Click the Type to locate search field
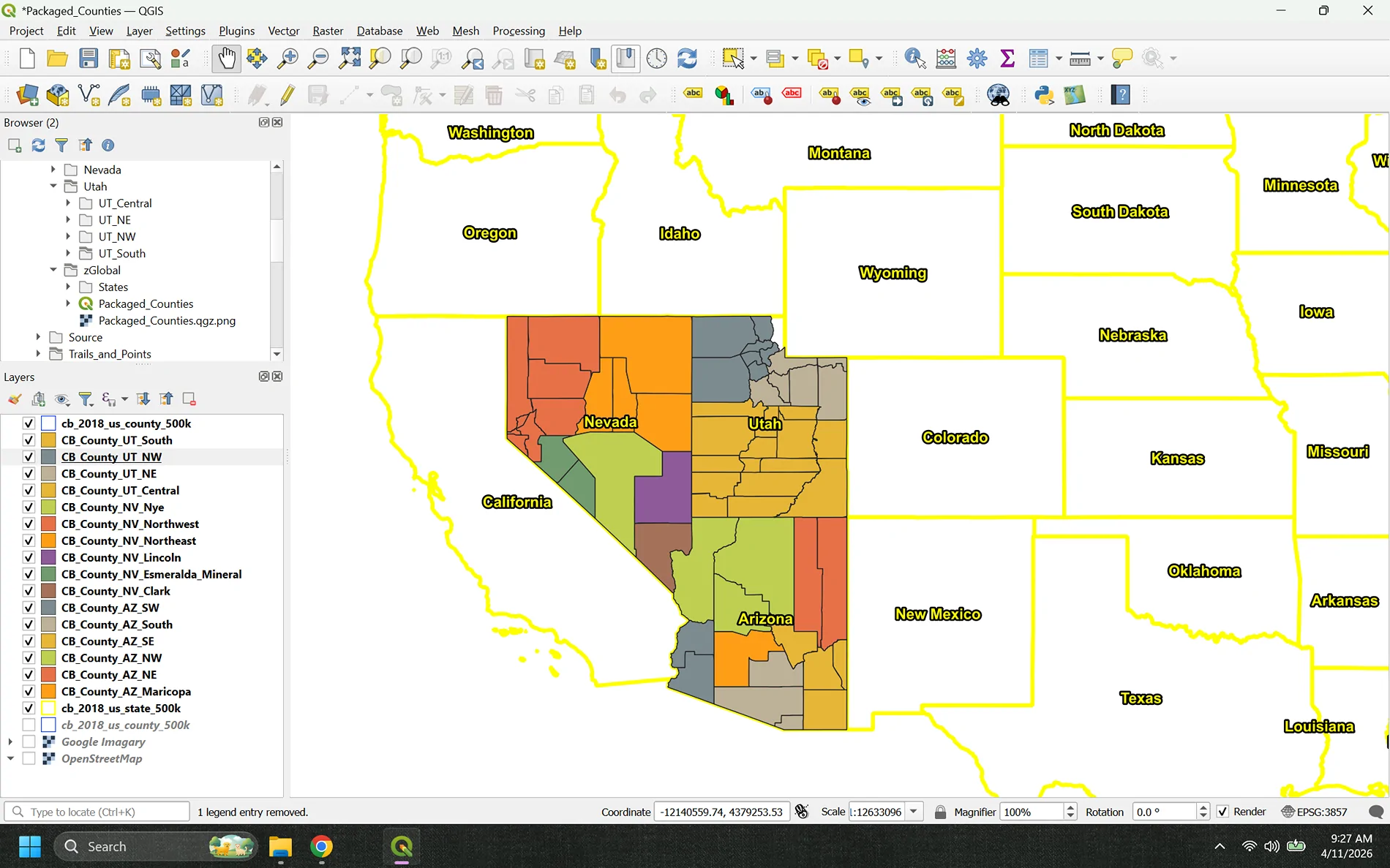 pos(97,812)
